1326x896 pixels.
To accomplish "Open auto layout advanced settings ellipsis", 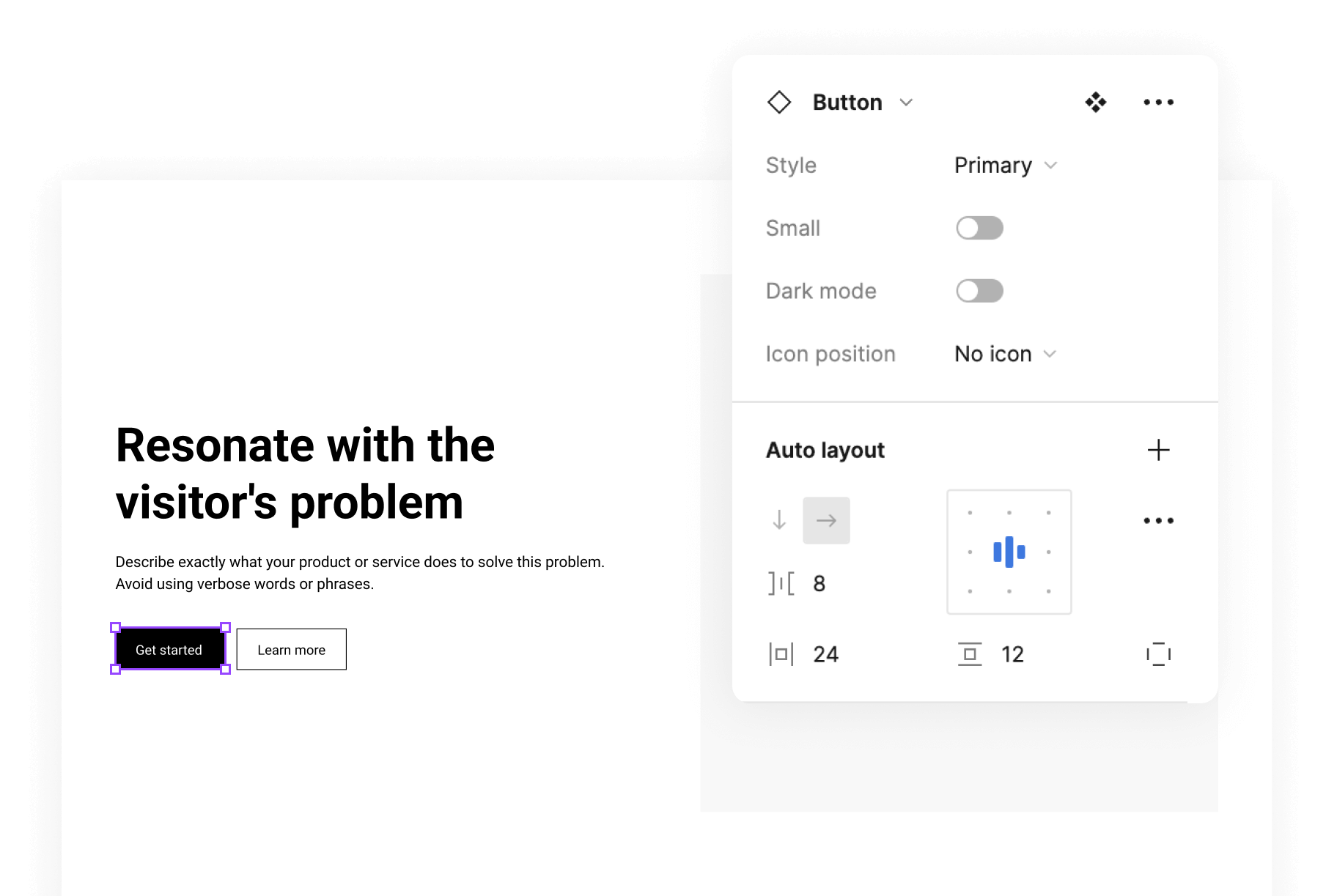I will tap(1158, 521).
